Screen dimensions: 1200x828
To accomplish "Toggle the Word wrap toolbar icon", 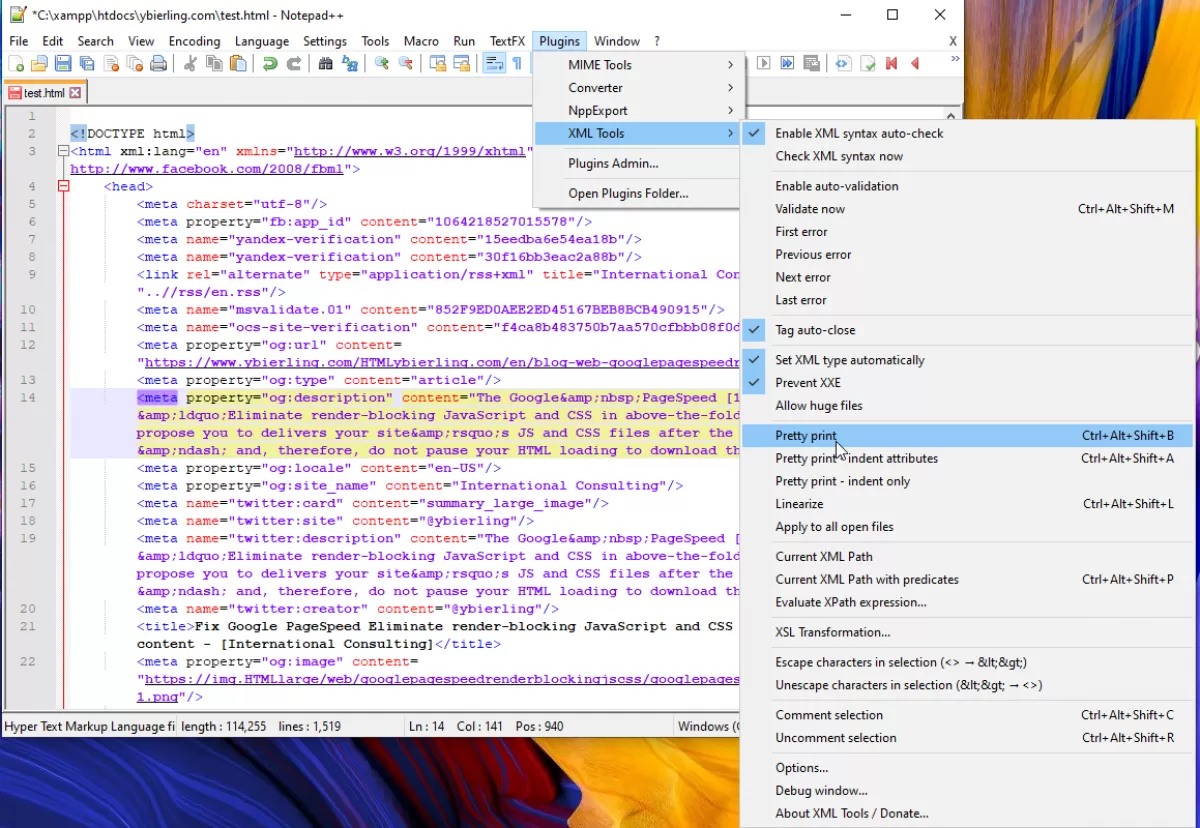I will (494, 64).
